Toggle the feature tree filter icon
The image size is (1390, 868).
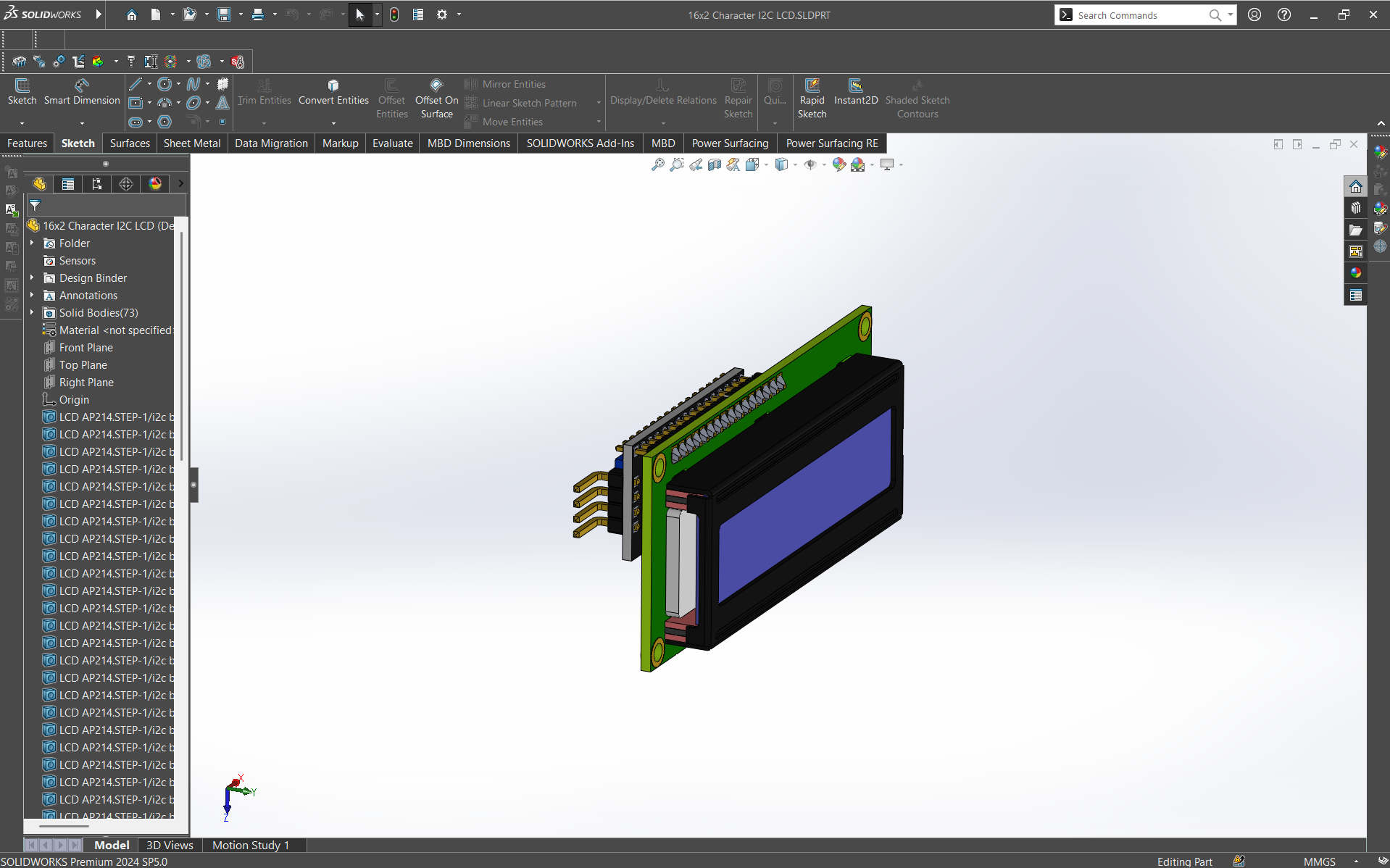pos(35,206)
